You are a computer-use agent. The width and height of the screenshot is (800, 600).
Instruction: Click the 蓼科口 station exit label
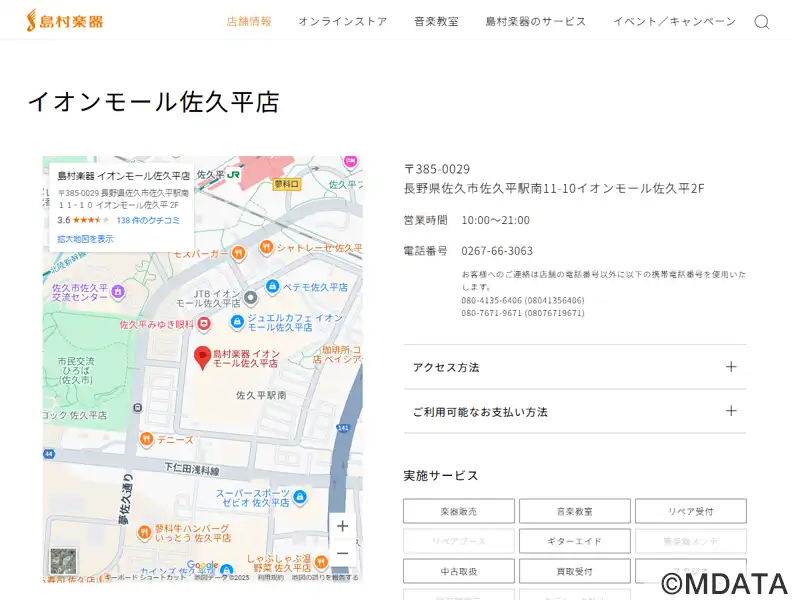[287, 184]
